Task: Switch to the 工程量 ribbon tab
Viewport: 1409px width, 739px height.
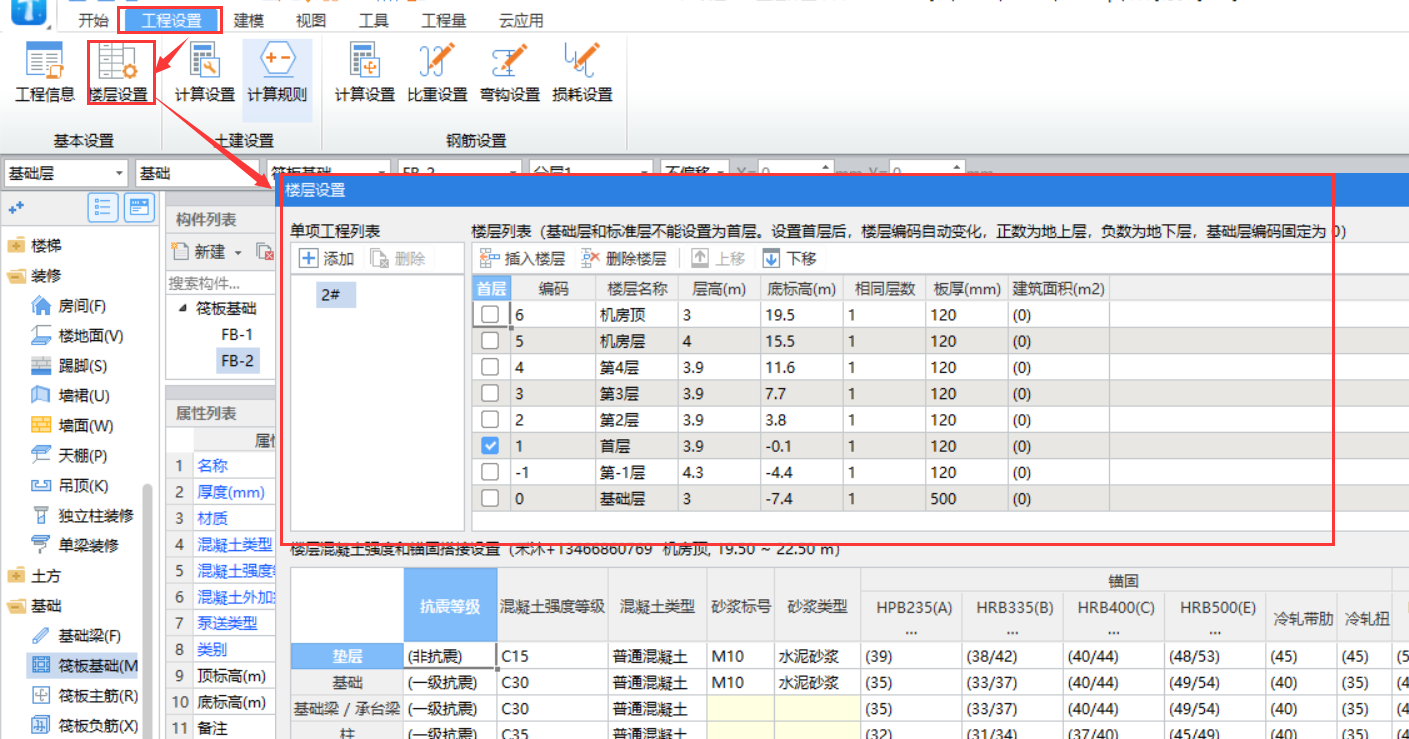Action: 443,20
